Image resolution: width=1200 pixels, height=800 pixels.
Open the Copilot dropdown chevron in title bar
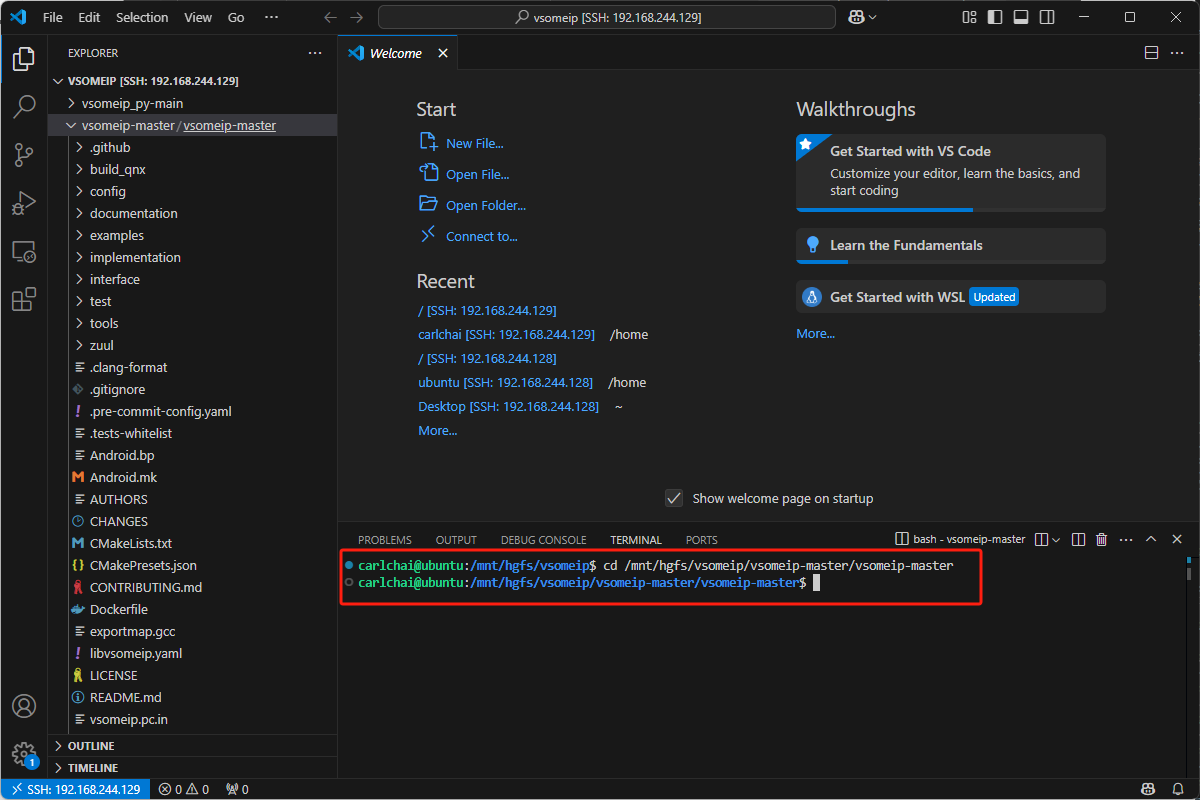pos(873,17)
